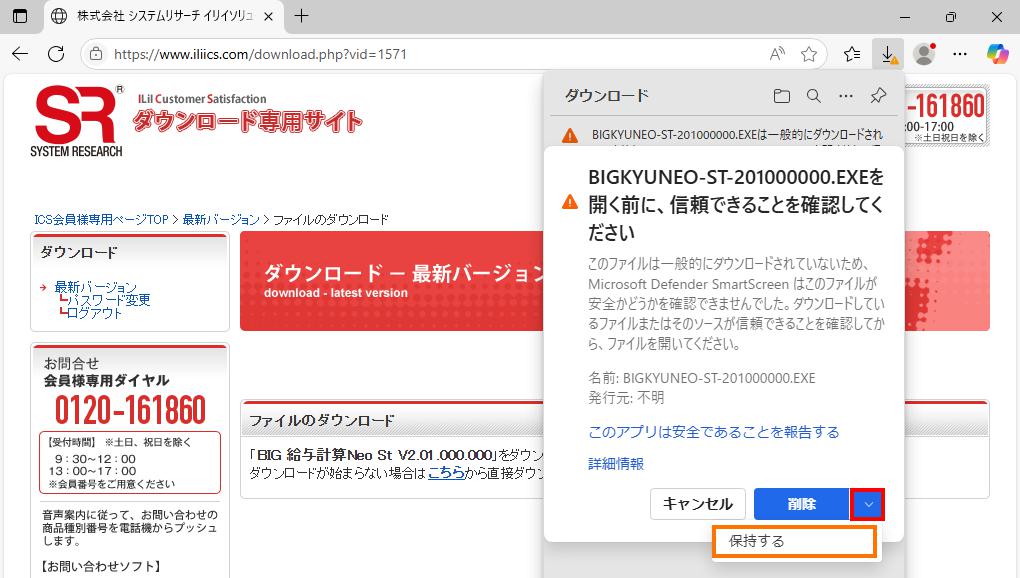Search downloads with the magnifier icon
The image size is (1020, 578).
(814, 96)
